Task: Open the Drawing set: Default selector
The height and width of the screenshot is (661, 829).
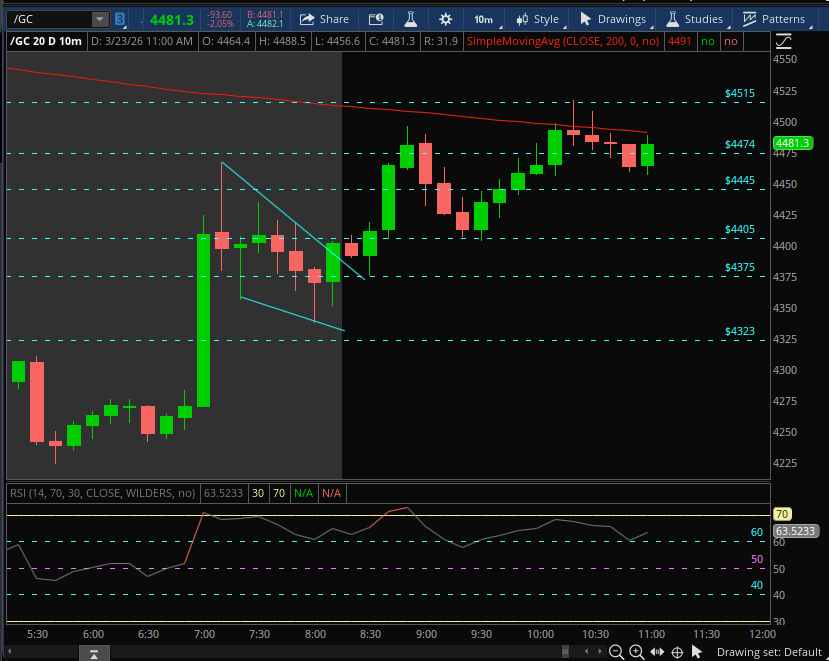Action: coord(769,652)
